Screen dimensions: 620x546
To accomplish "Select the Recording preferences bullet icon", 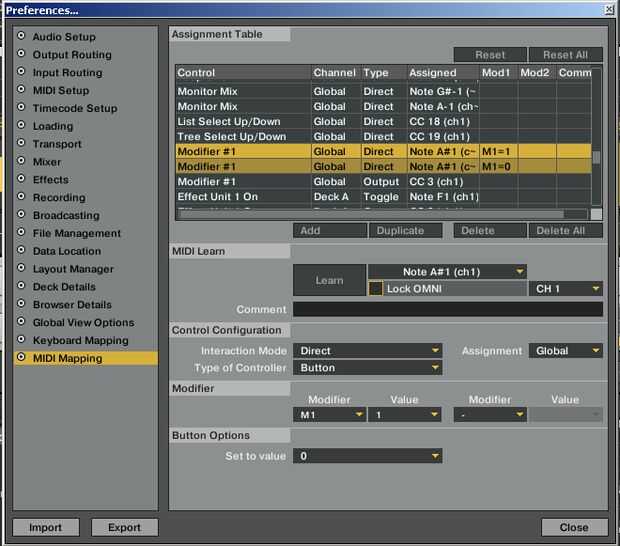I will tap(21, 196).
